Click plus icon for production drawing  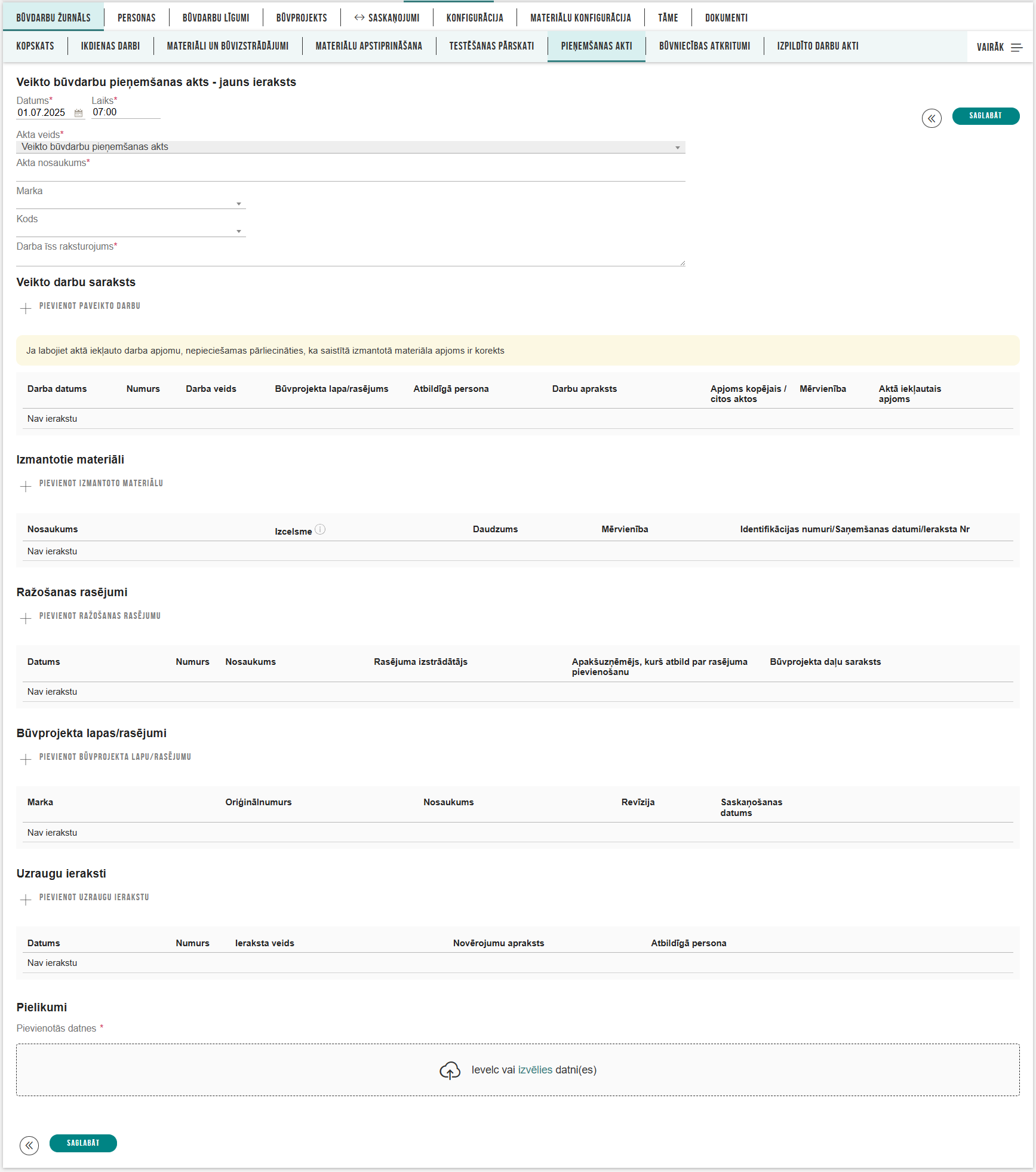26,618
